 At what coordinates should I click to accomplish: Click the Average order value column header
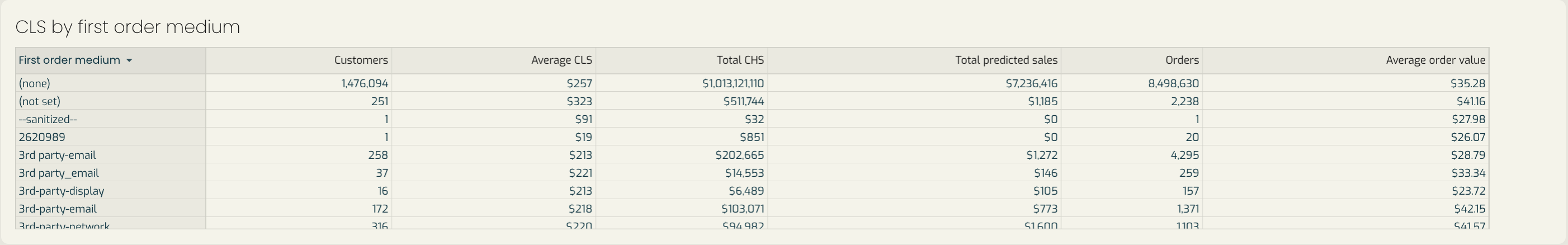click(x=1435, y=60)
